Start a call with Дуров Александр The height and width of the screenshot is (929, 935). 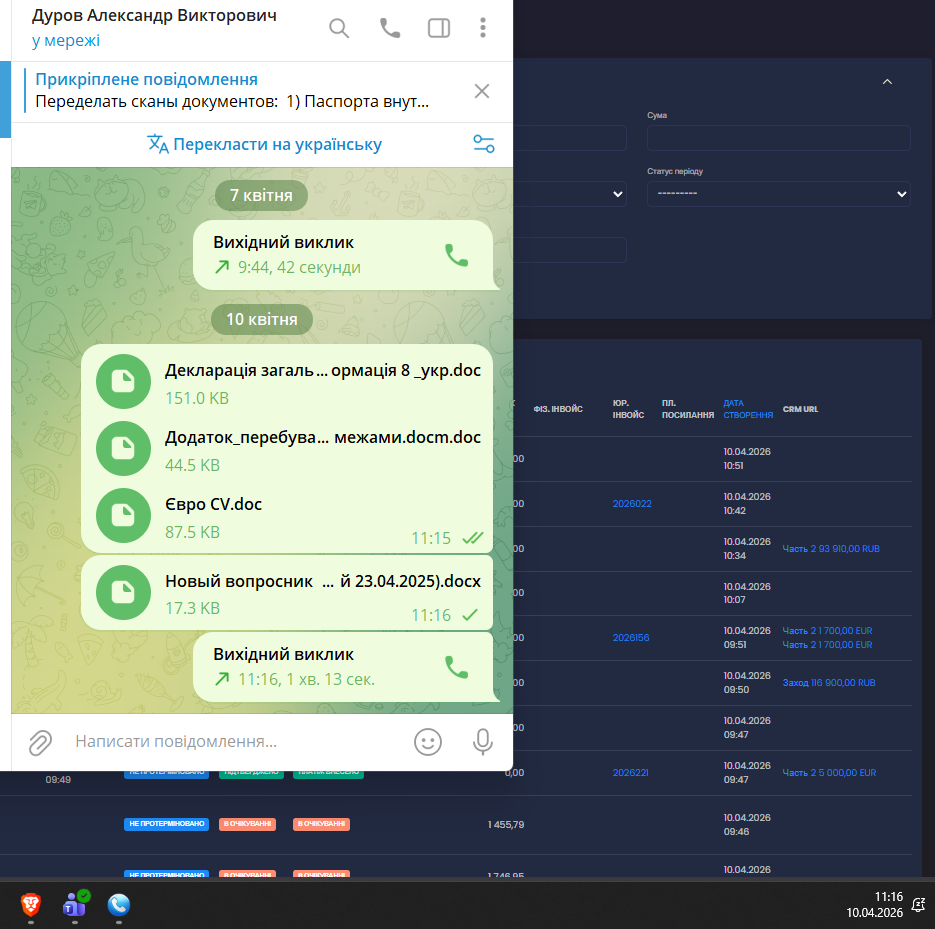[x=390, y=28]
